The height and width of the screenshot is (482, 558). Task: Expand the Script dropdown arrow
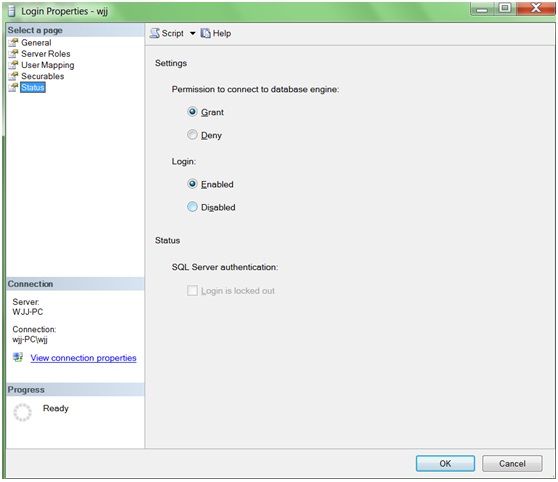coord(193,33)
